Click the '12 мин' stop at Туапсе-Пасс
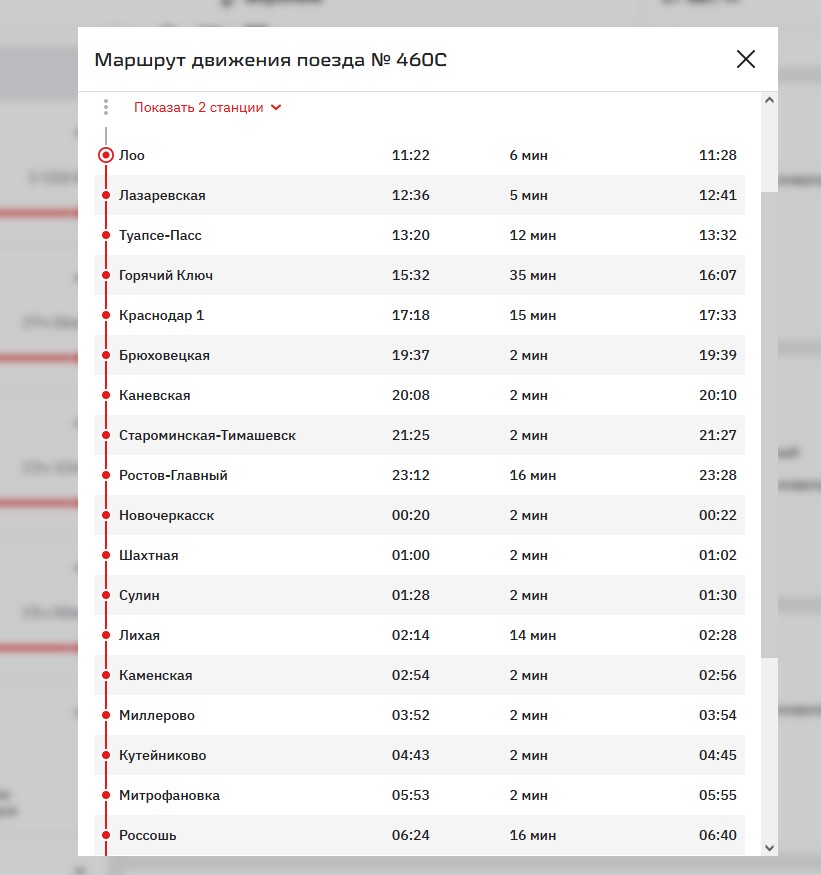821x875 pixels. click(x=533, y=235)
